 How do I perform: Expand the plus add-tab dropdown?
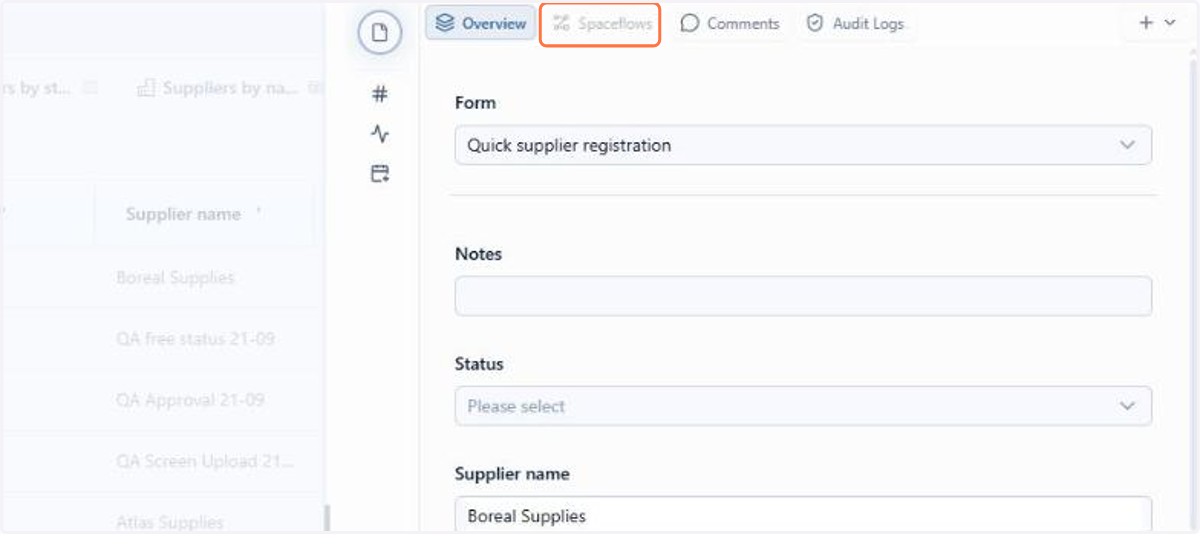click(x=1157, y=23)
